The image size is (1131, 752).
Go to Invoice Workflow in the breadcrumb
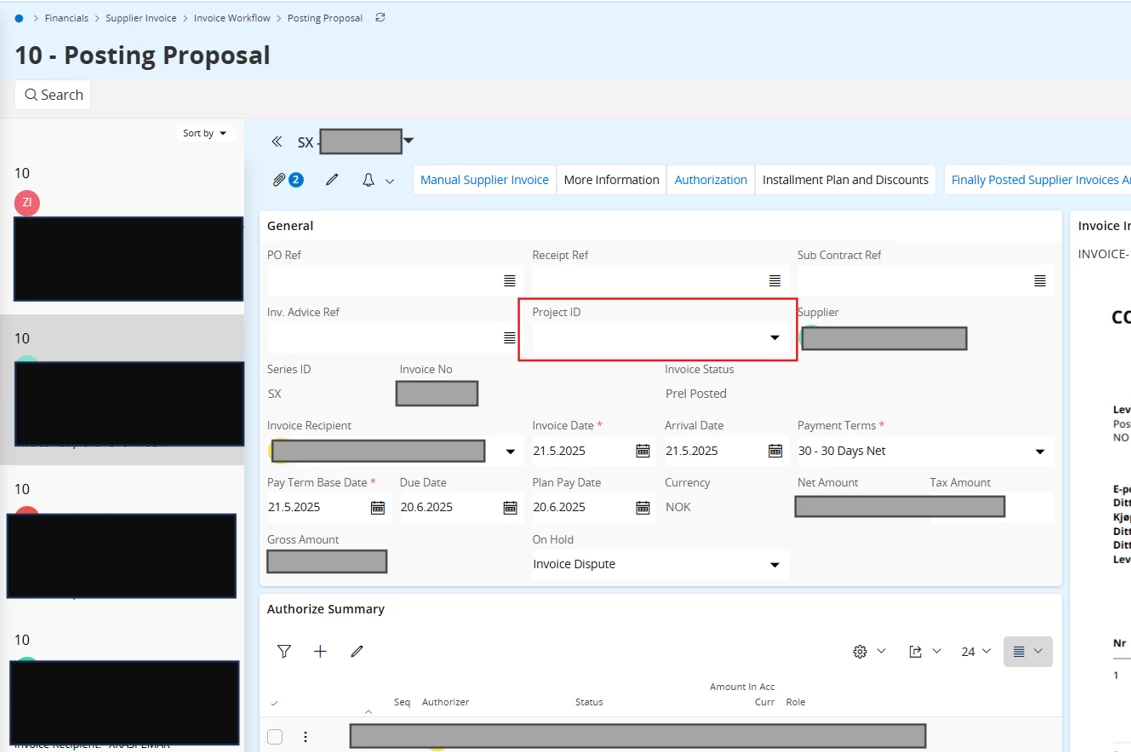point(232,18)
